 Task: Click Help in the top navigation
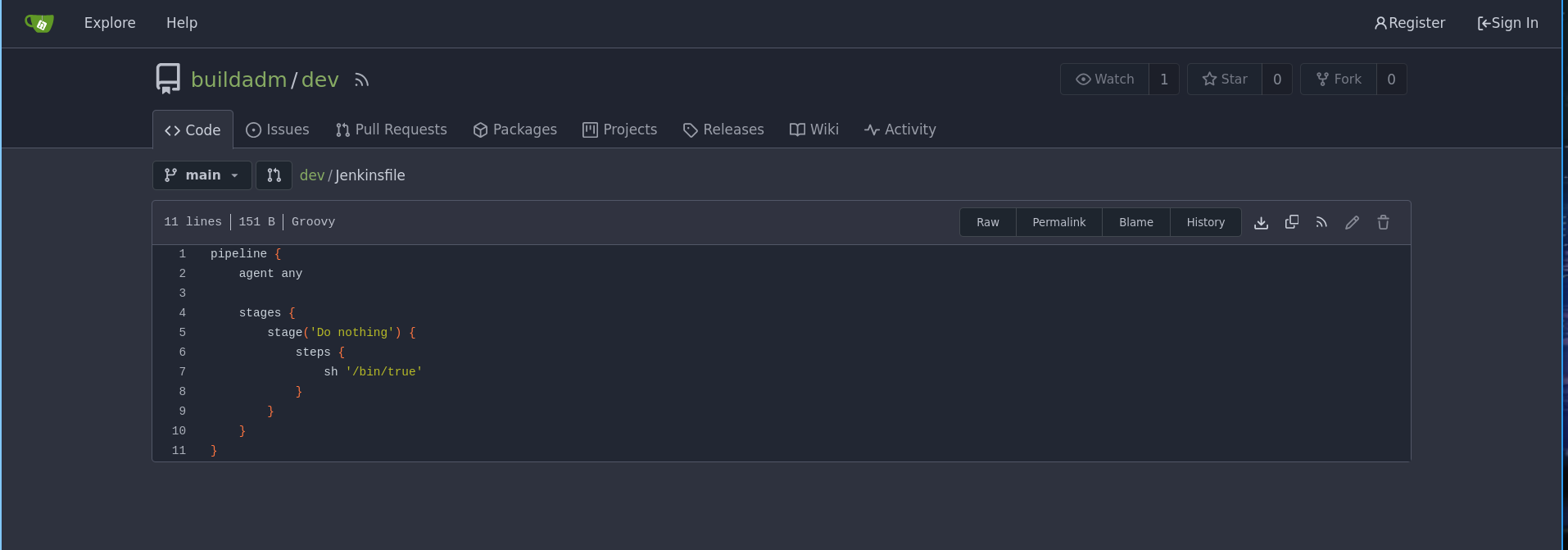[182, 23]
